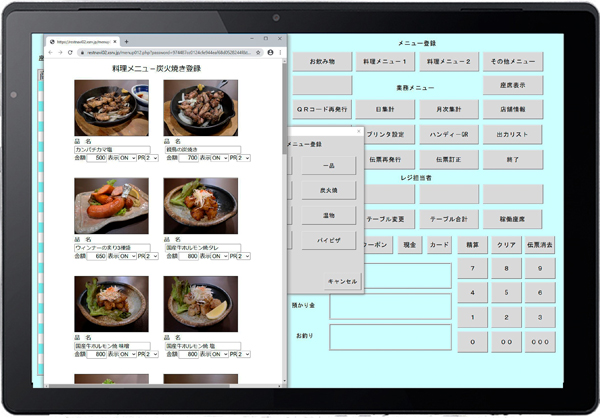This screenshot has height=418, width=600.
Task: Choose 一品 category in popup
Action: click(x=329, y=165)
